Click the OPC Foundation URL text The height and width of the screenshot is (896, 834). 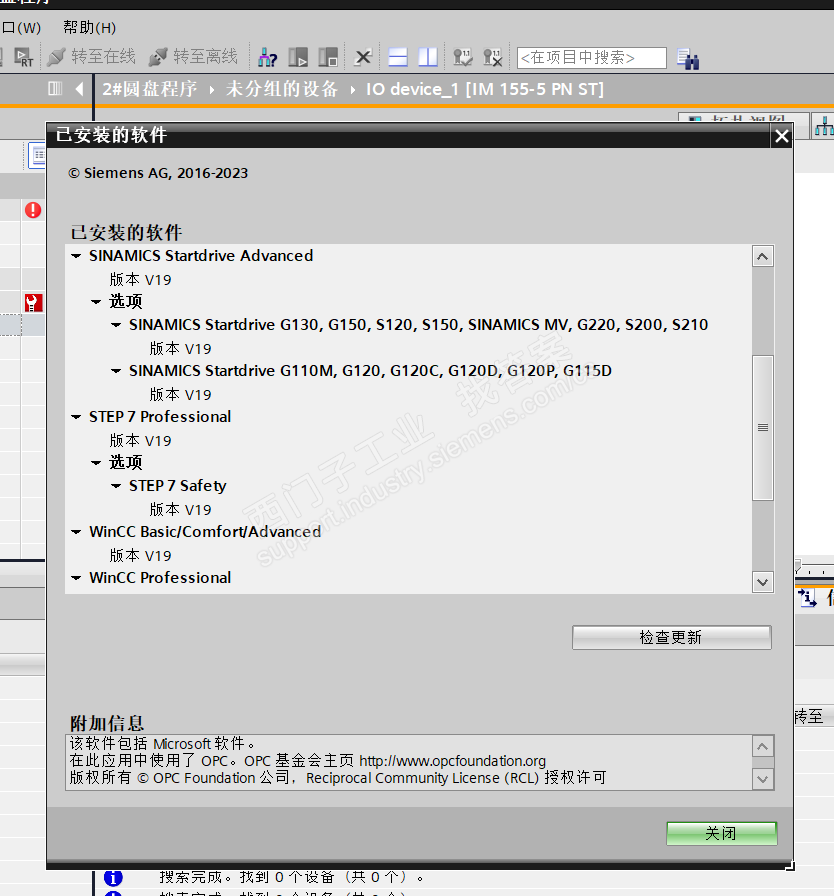click(x=452, y=761)
